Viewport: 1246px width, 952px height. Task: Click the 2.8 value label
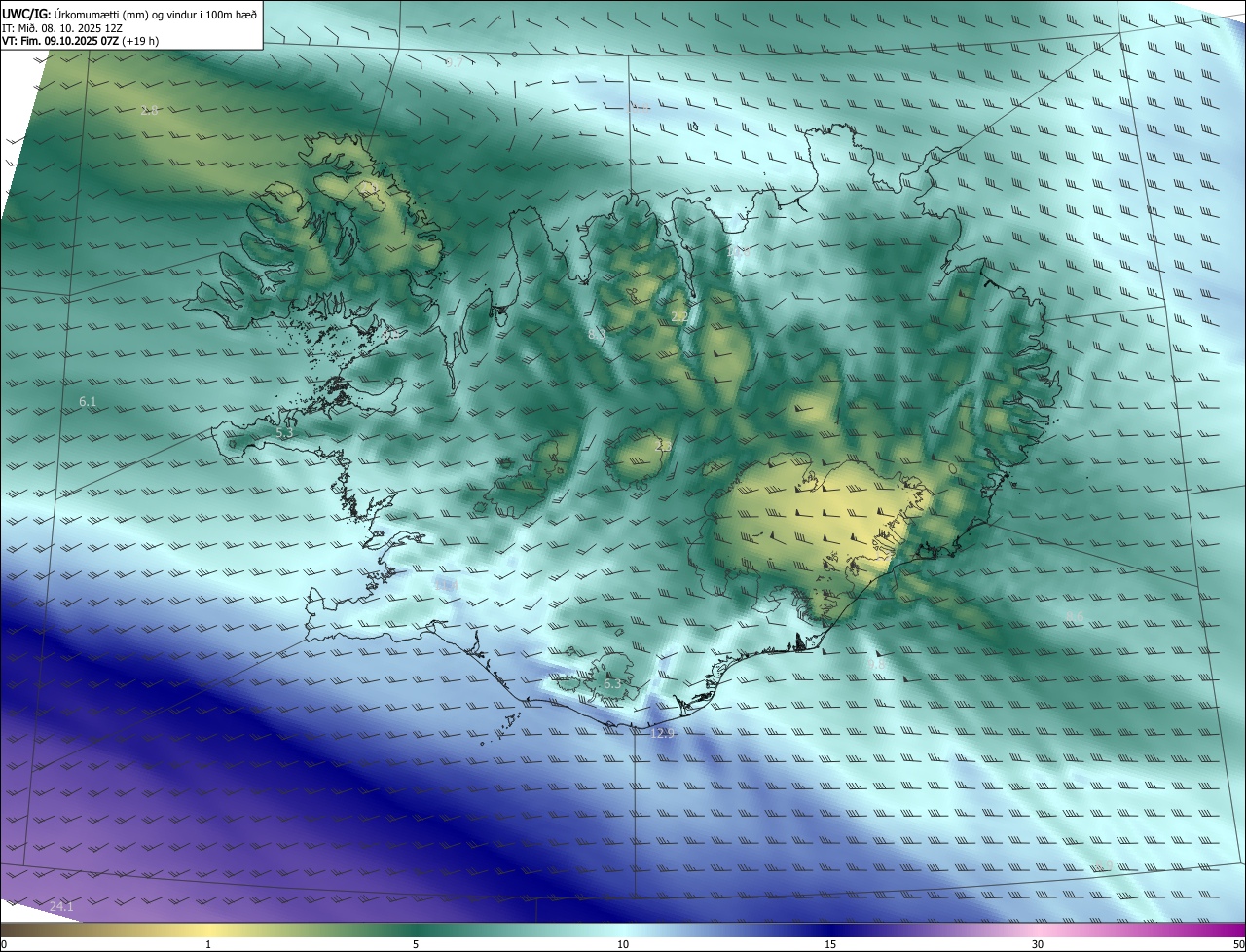coord(149,110)
